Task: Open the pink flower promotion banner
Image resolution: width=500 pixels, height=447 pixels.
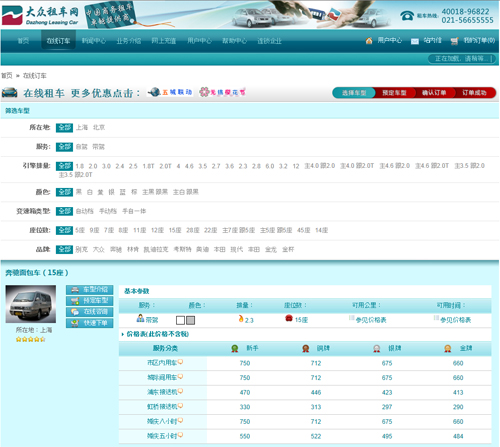Action: tap(222, 92)
